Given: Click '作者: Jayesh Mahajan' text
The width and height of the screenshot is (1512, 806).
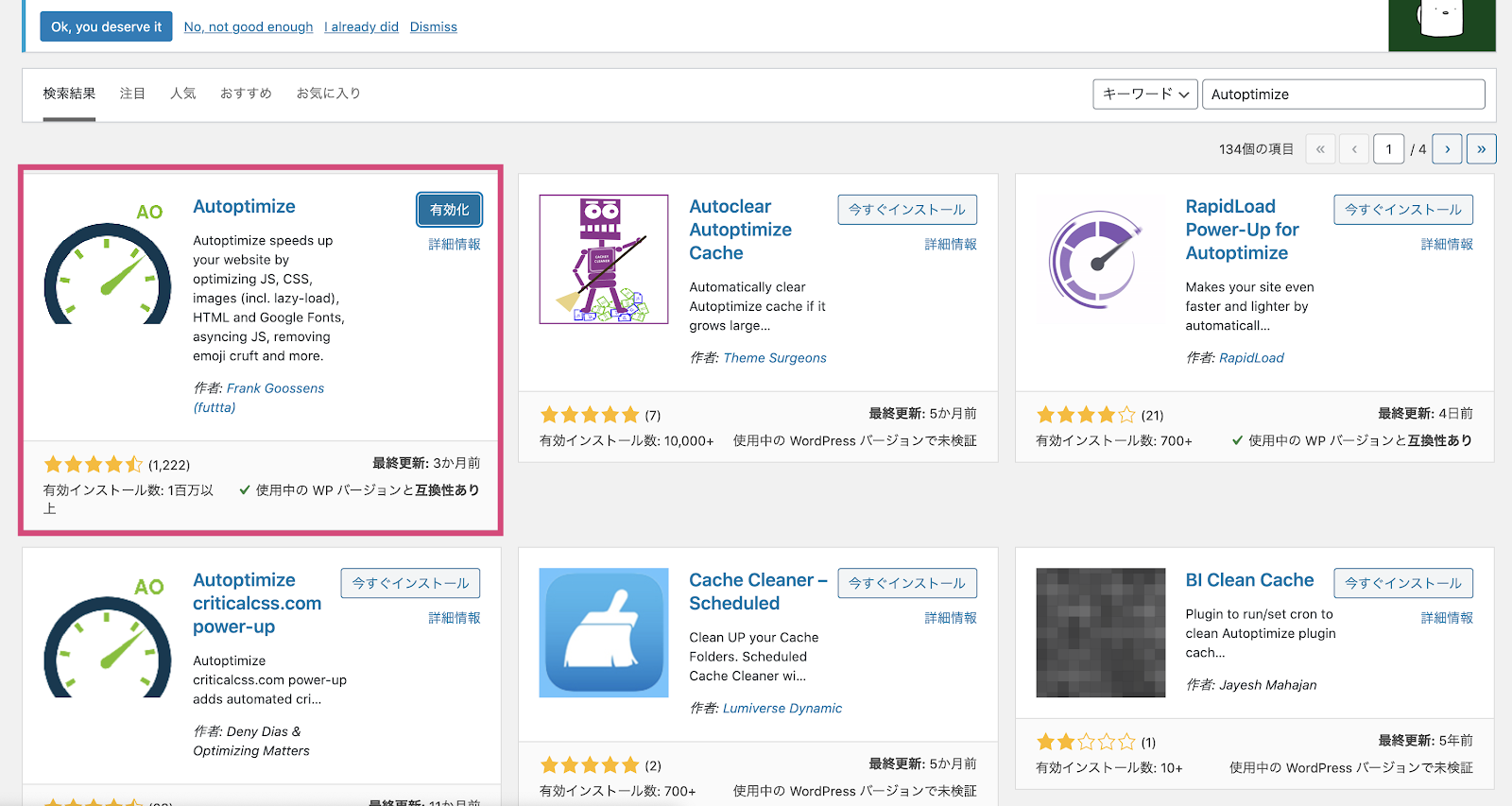Looking at the screenshot, I should (x=1251, y=685).
